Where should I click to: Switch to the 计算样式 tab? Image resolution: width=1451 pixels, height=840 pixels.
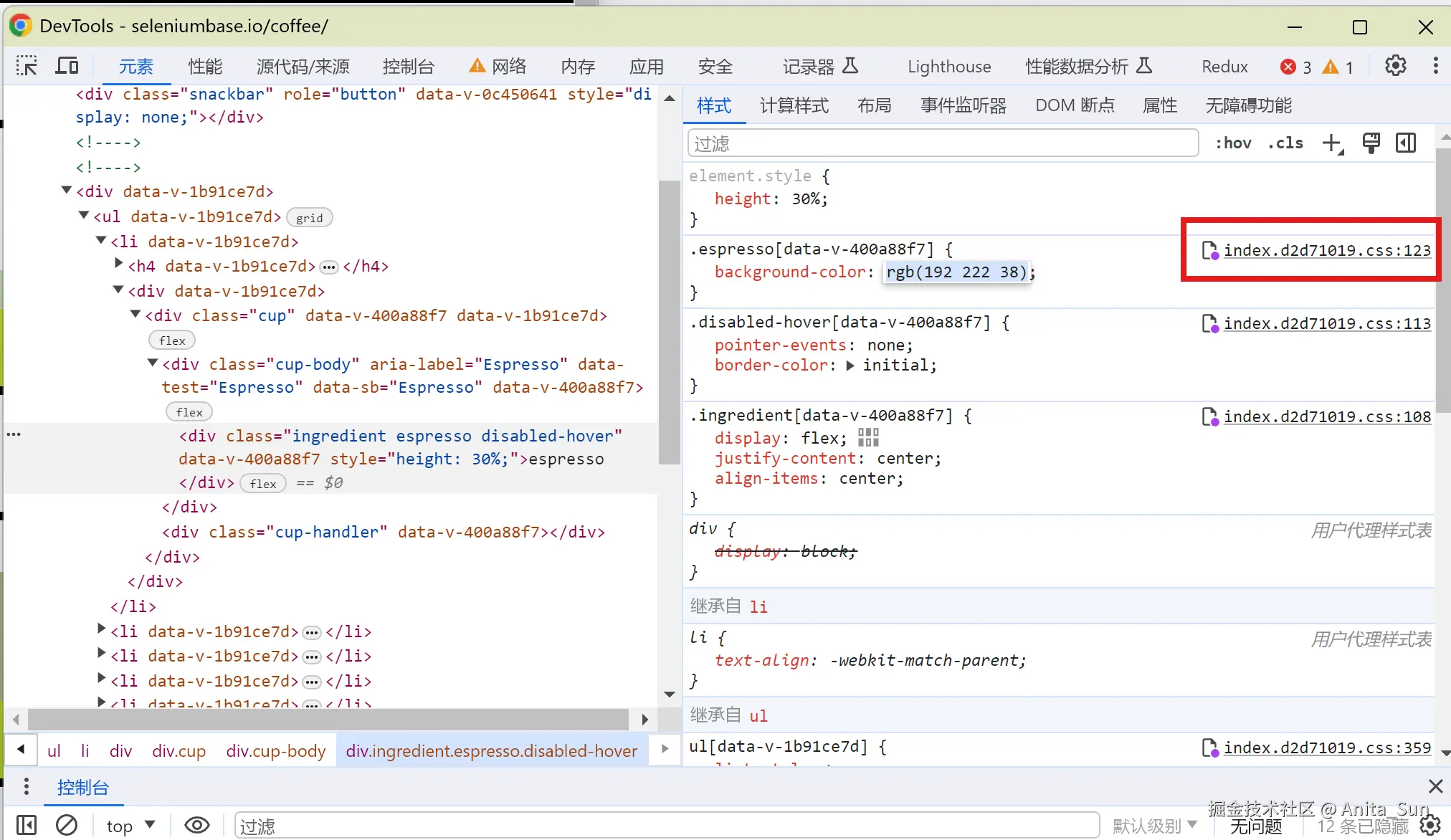click(x=794, y=106)
